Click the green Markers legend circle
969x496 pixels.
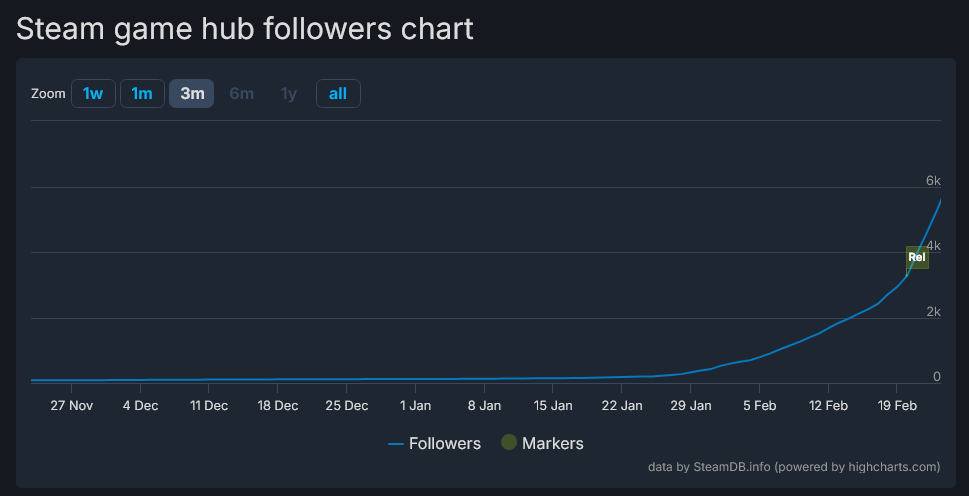tap(509, 443)
